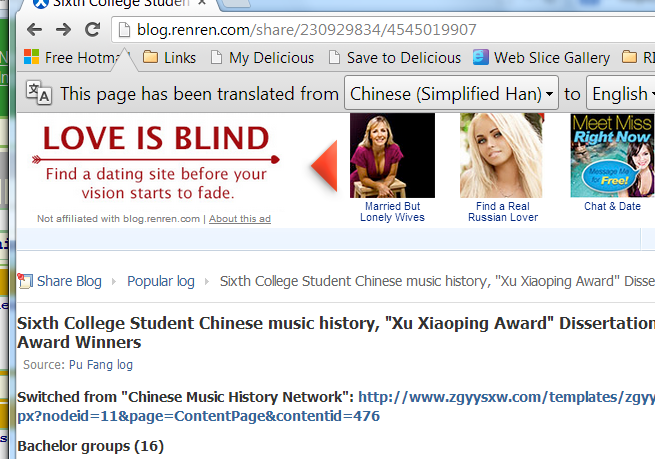655x459 pixels.
Task: Click the page icon in address bar
Action: tap(124, 30)
